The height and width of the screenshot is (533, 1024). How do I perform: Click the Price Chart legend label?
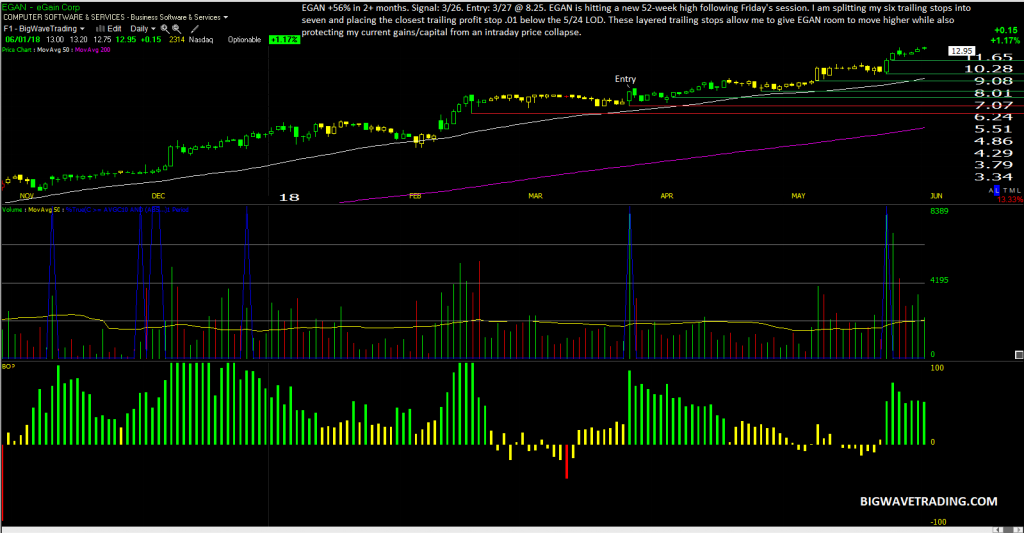16,50
